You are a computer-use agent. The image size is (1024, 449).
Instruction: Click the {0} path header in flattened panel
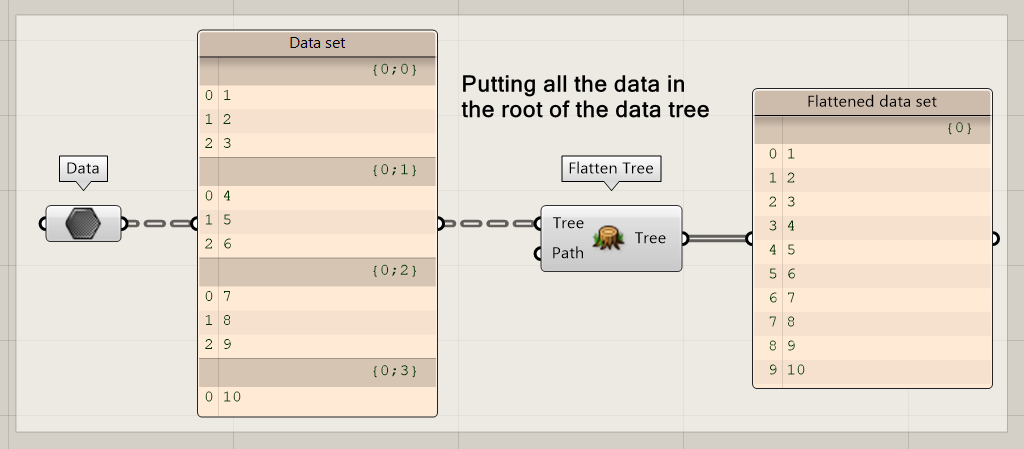point(872,130)
